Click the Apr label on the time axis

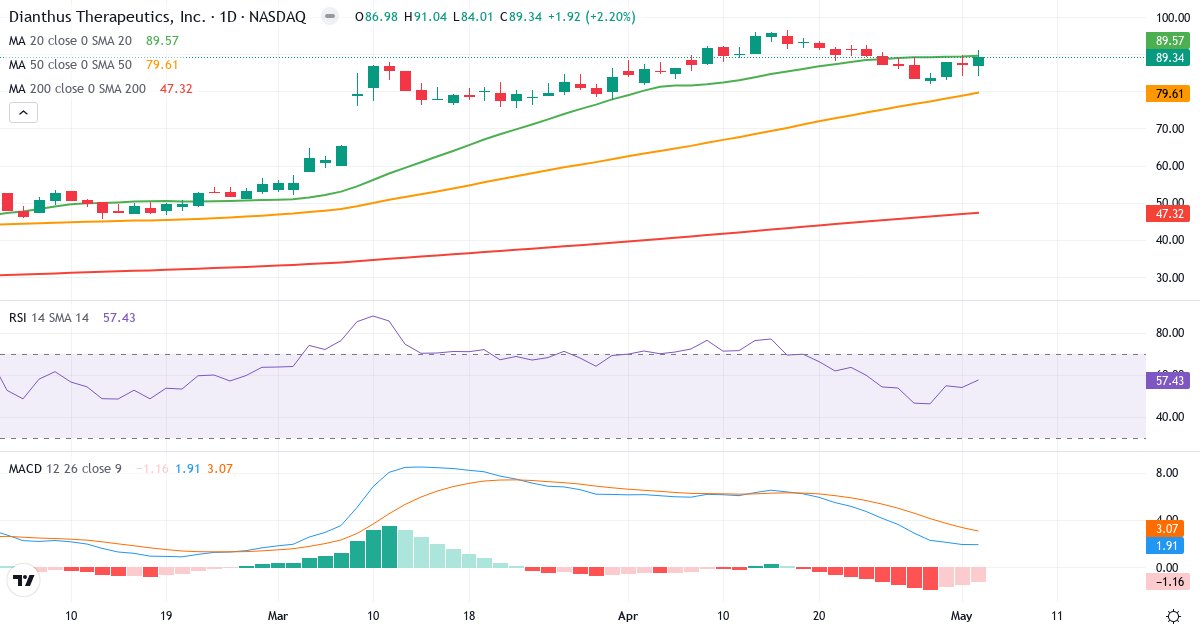coord(628,616)
